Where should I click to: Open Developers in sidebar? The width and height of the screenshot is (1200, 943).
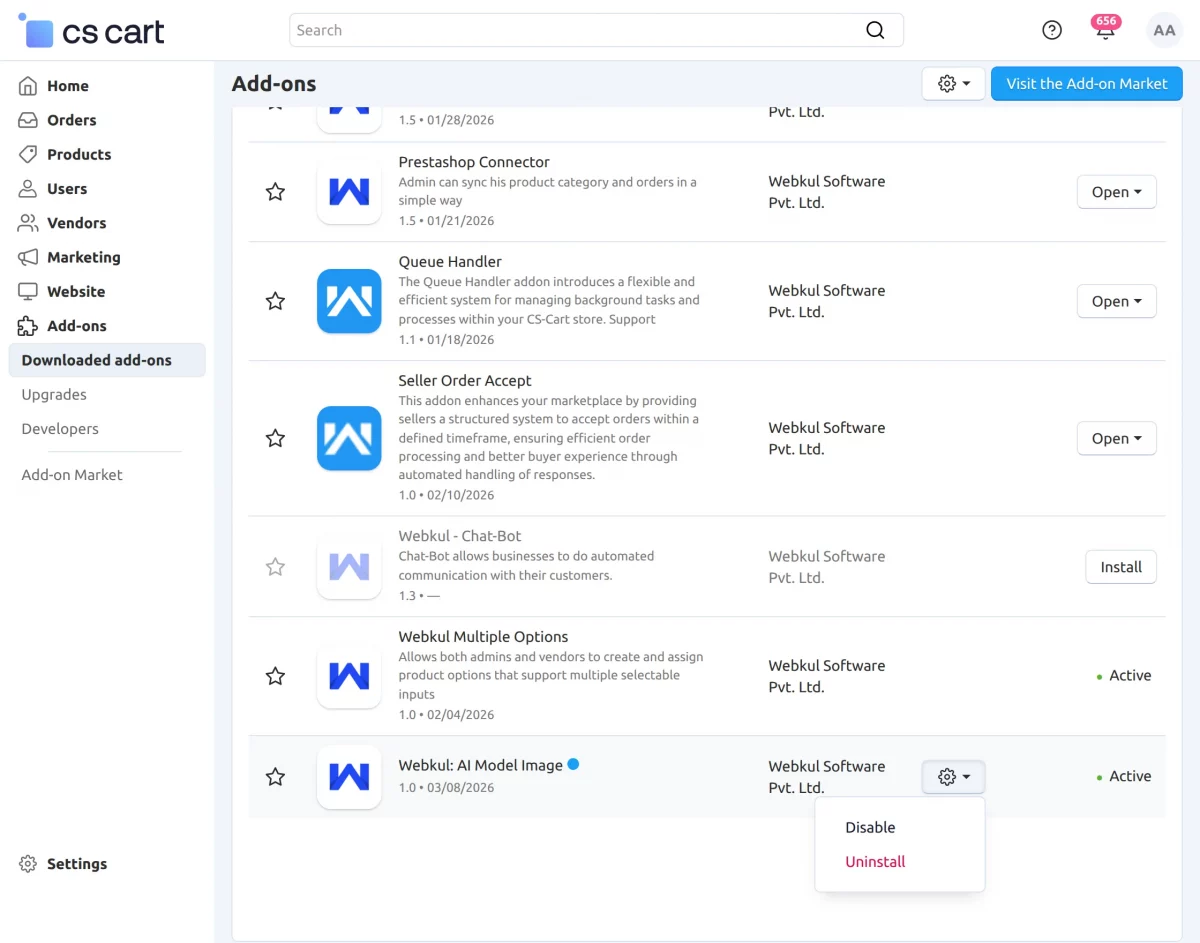click(60, 429)
